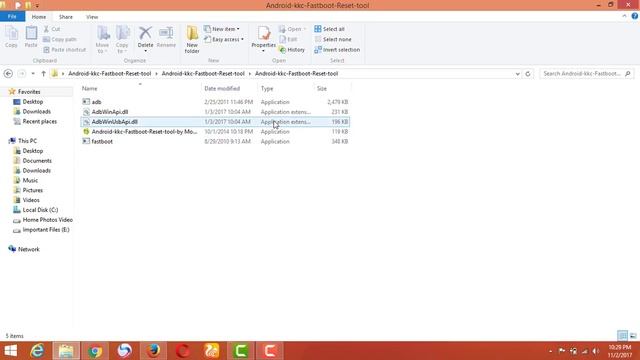640x360 pixels.
Task: Sort files by Date modified column
Action: coord(229,88)
